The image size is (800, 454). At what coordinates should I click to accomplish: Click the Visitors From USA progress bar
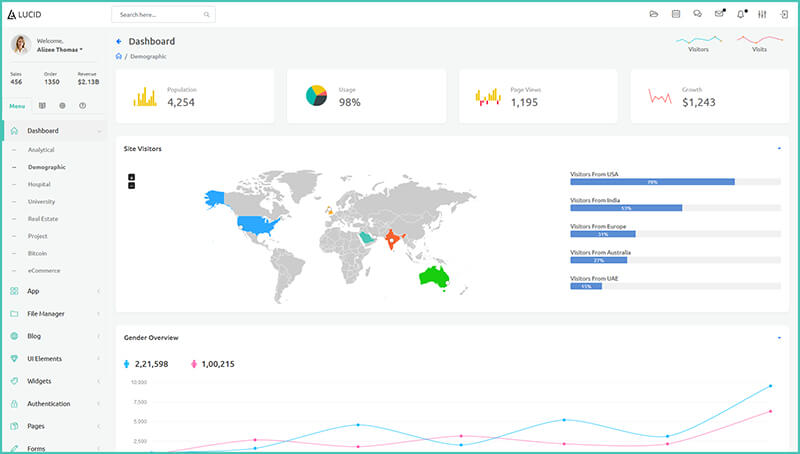pyautogui.click(x=652, y=182)
